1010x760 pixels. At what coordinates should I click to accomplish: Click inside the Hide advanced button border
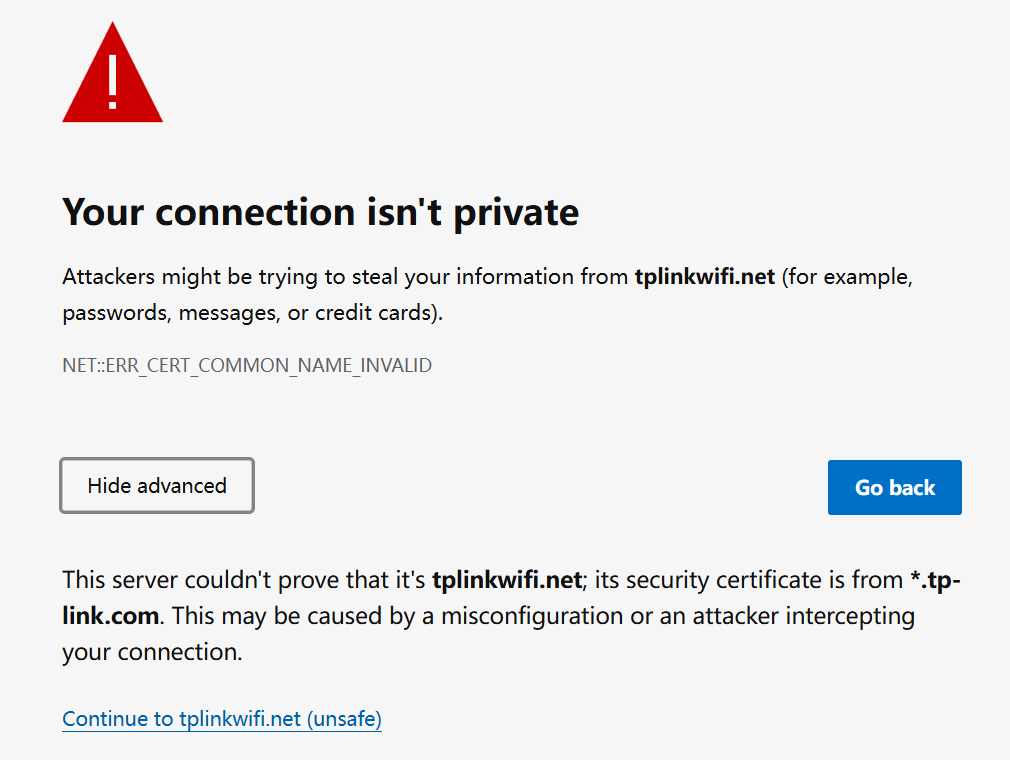156,485
